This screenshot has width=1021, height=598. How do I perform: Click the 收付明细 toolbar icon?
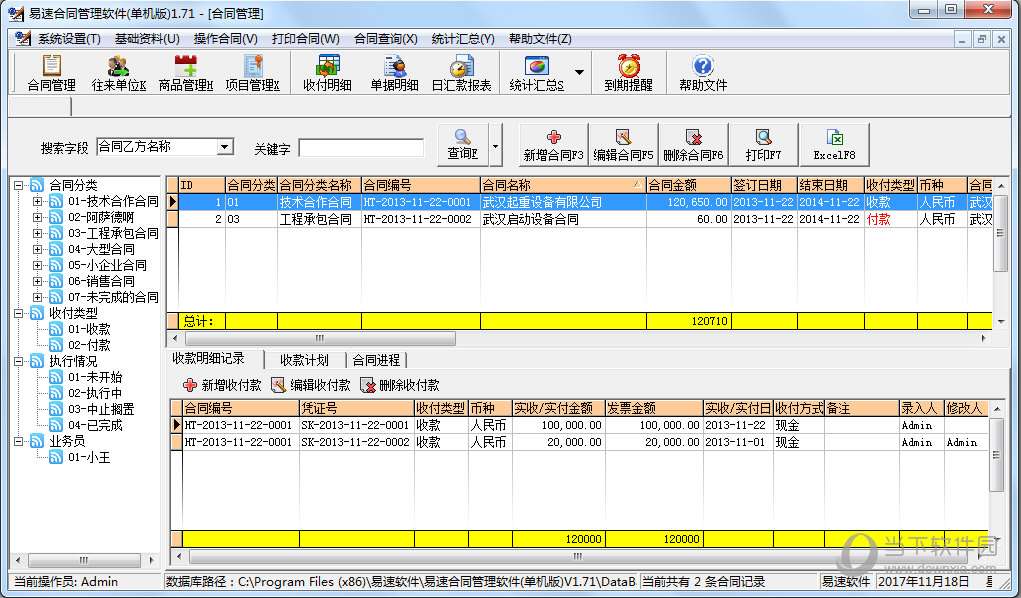(327, 73)
